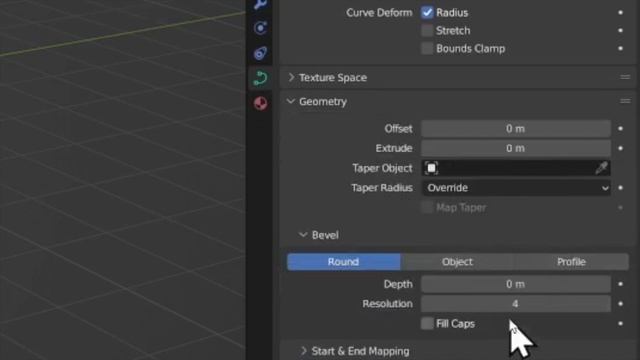This screenshot has width=640, height=360.
Task: Toggle the Map Taper checkbox
Action: click(427, 207)
